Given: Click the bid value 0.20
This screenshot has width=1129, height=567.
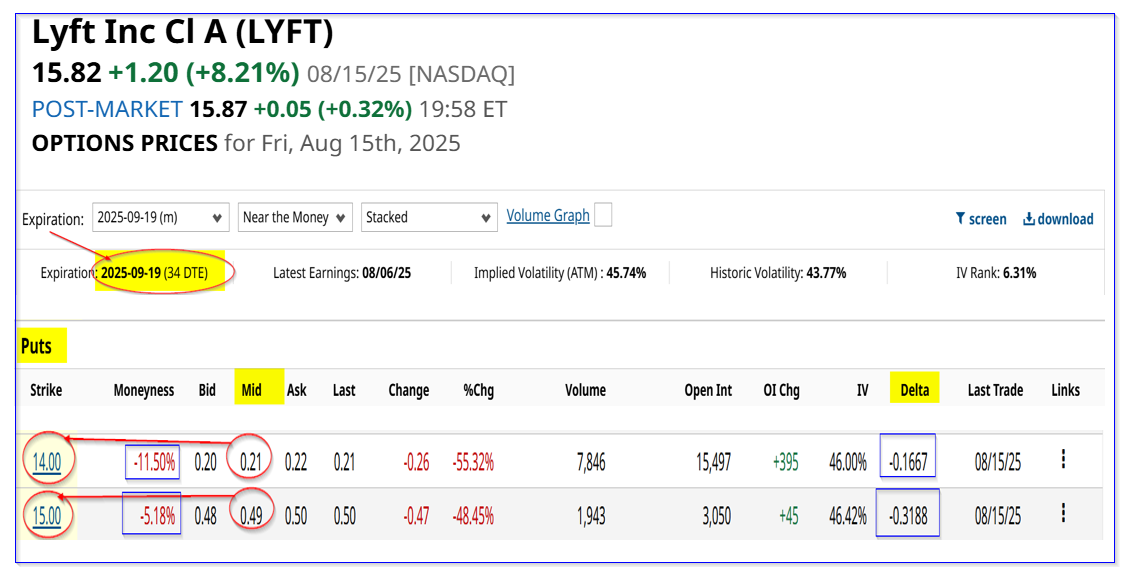Looking at the screenshot, I should point(206,462).
